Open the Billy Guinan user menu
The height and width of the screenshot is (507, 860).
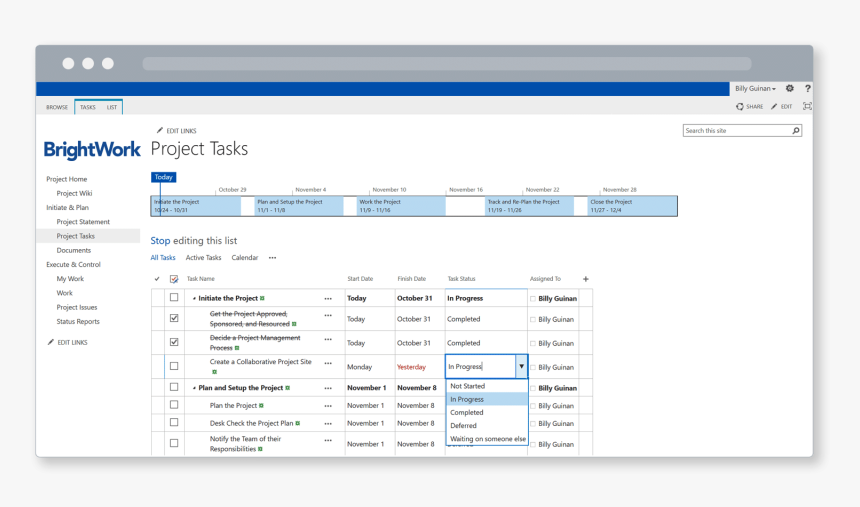pyautogui.click(x=755, y=88)
